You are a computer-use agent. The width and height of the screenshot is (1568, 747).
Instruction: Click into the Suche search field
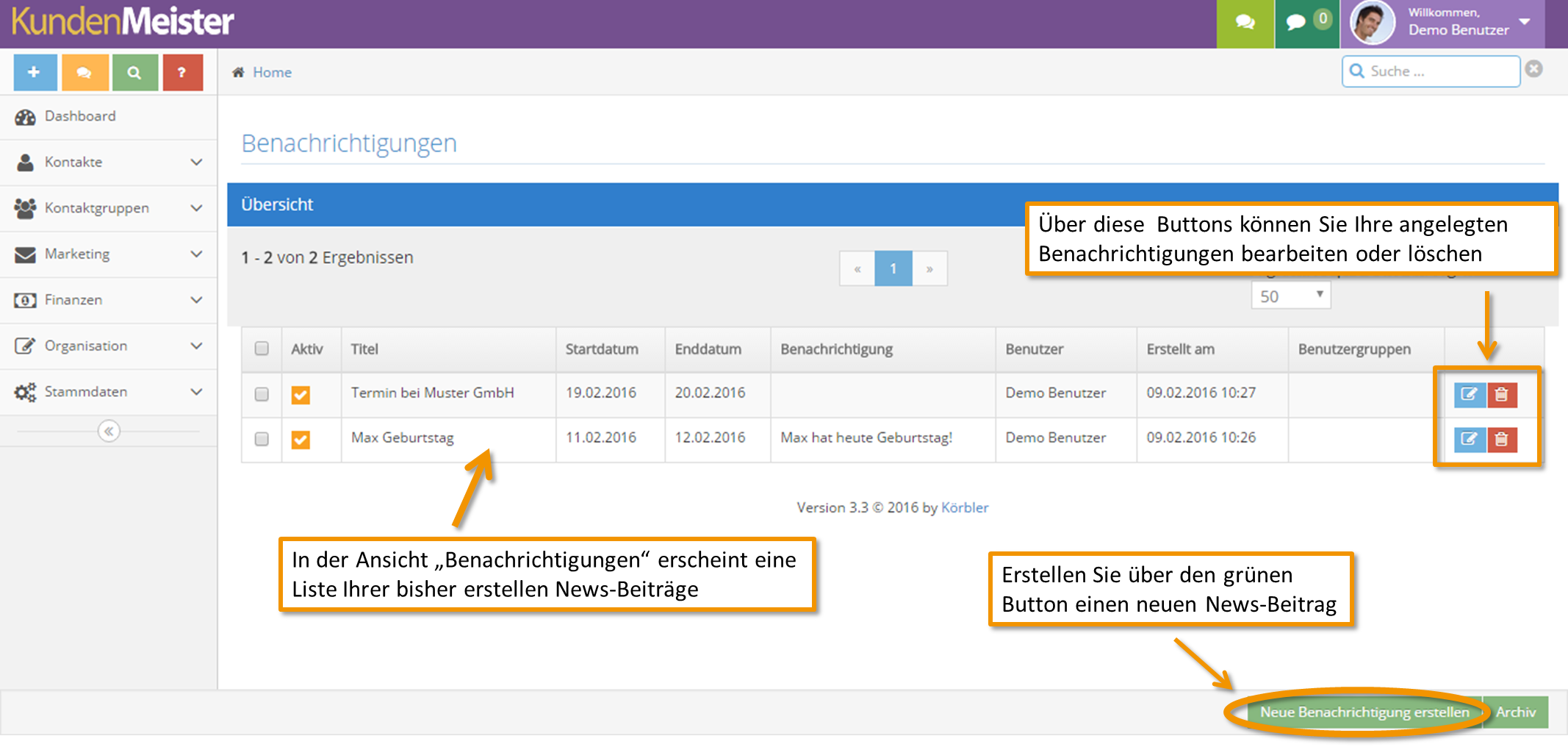[1431, 71]
